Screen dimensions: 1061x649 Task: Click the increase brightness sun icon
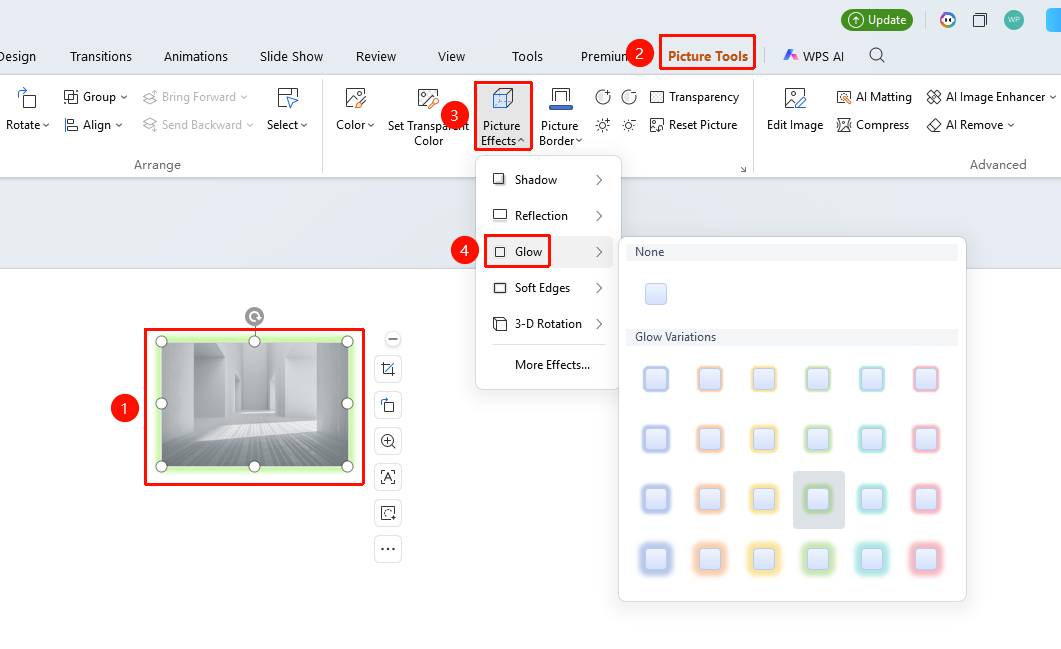coord(603,125)
